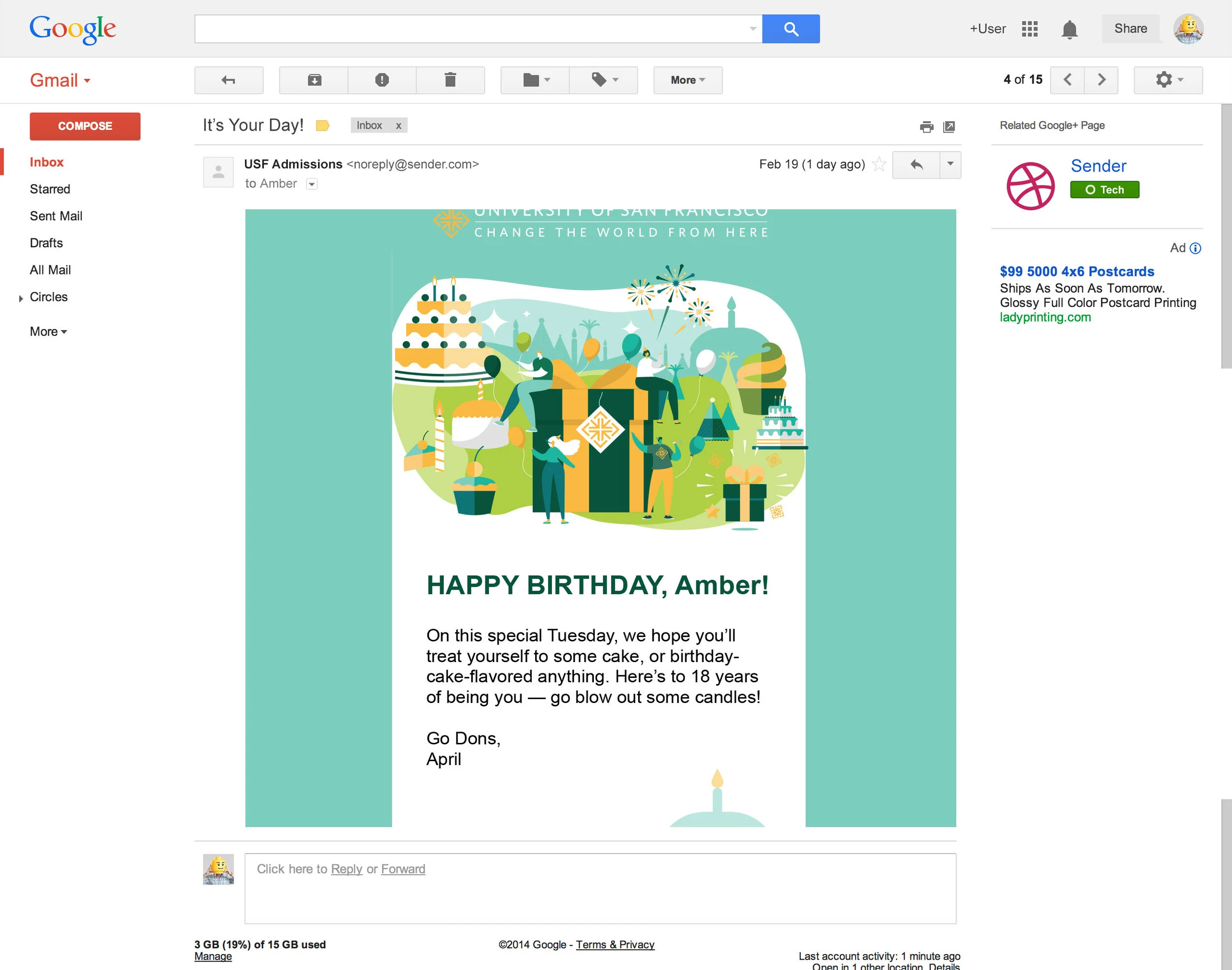Open the Manage storage link
1232x970 pixels.
[213, 956]
